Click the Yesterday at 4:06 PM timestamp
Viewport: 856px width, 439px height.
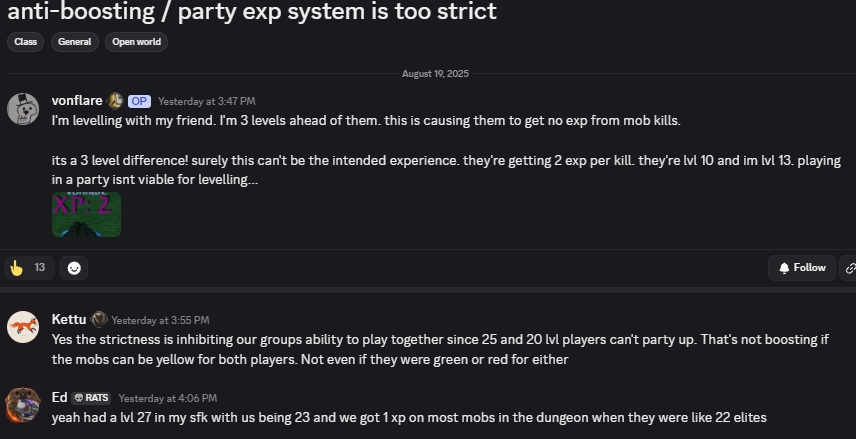click(x=168, y=398)
